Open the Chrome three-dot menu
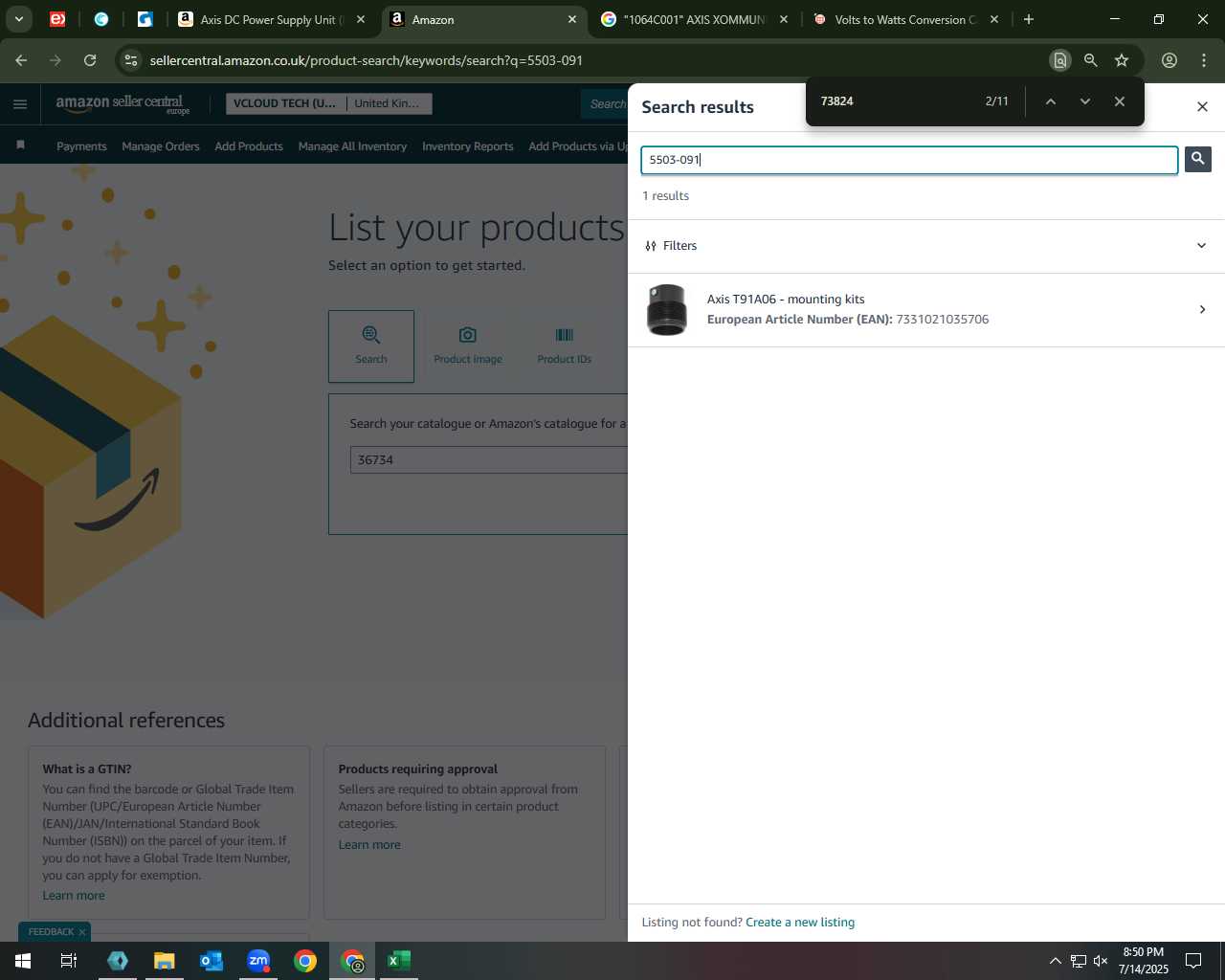 coord(1204,60)
